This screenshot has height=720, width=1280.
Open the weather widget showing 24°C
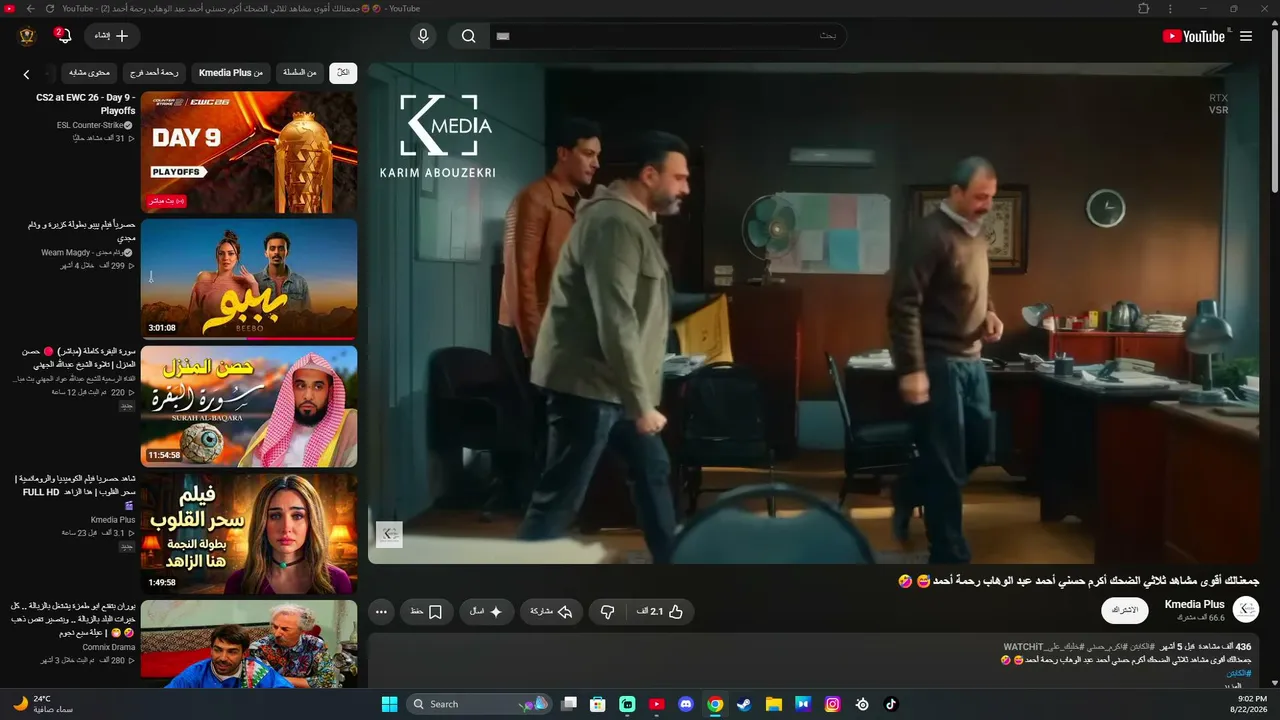click(x=45, y=704)
